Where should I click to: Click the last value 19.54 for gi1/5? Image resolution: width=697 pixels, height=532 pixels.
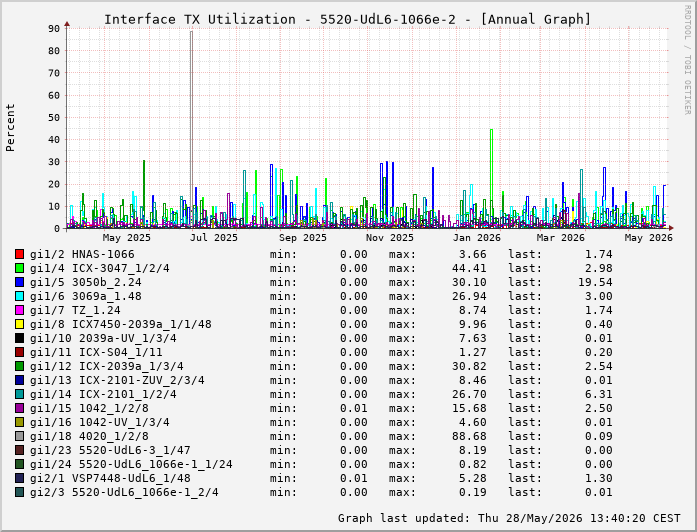pos(595,282)
